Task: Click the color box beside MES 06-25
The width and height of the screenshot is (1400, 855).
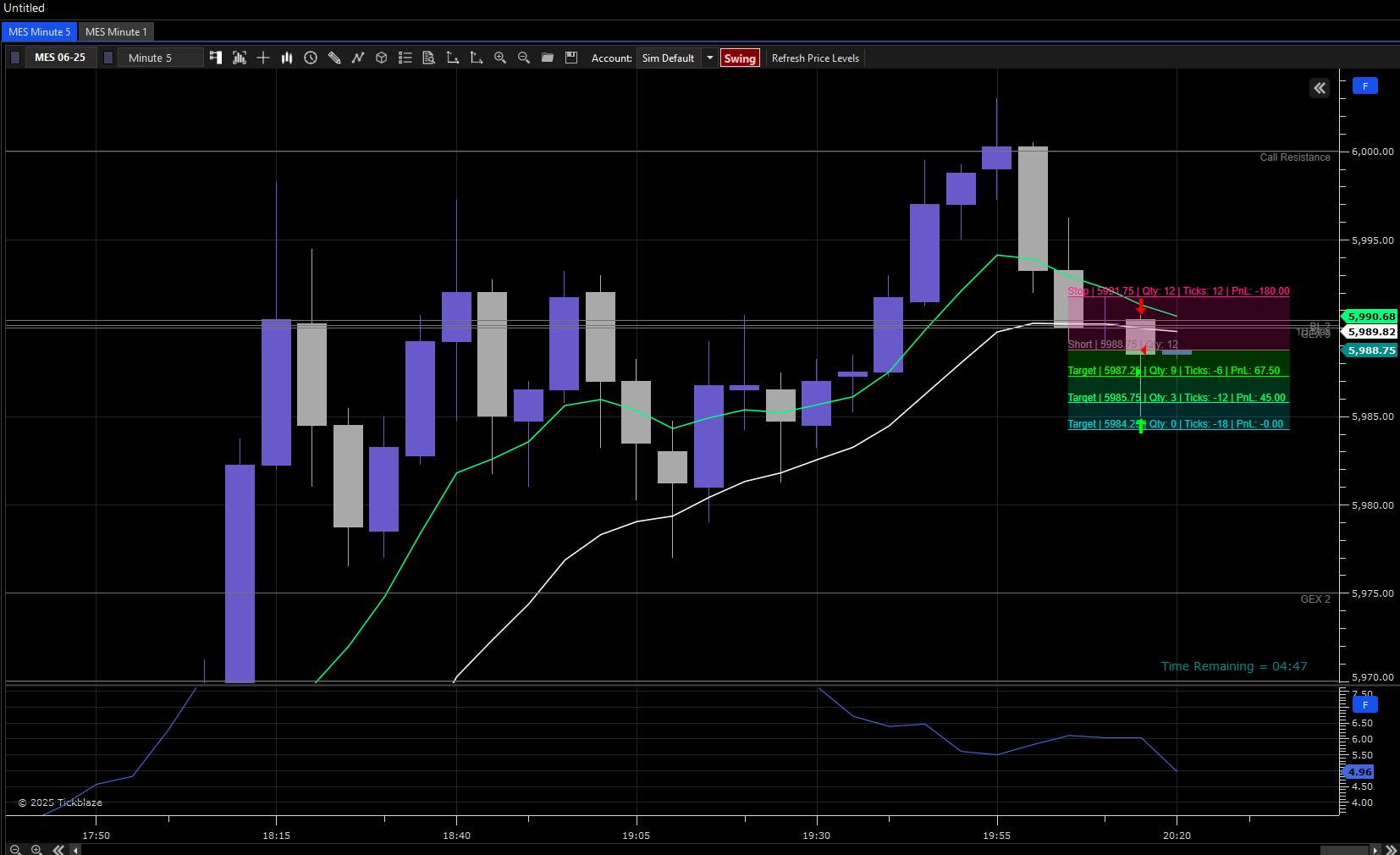Action: pos(15,58)
